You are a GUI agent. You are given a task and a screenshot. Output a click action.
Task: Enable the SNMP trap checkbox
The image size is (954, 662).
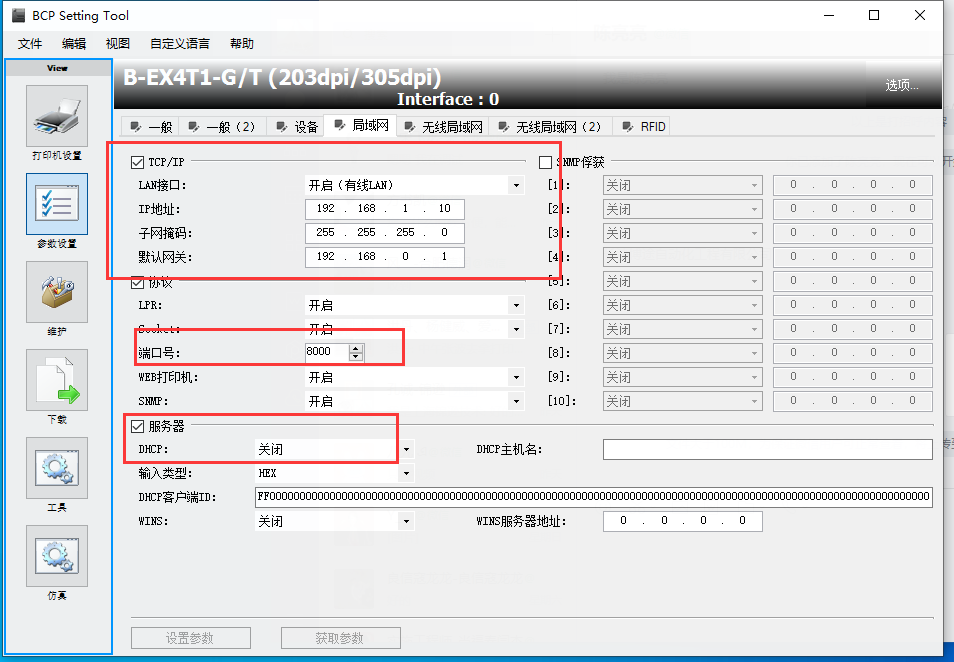coord(546,162)
